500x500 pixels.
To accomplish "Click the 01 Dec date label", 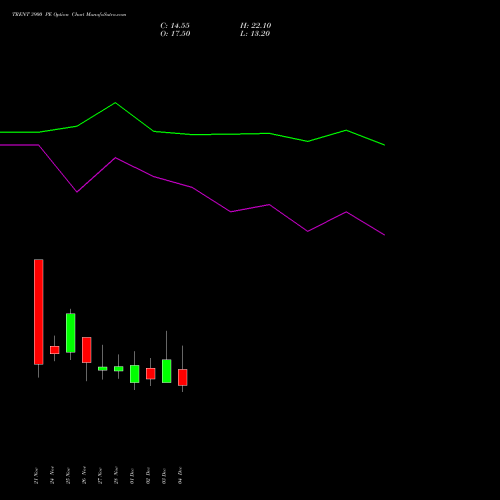I will (132, 476).
